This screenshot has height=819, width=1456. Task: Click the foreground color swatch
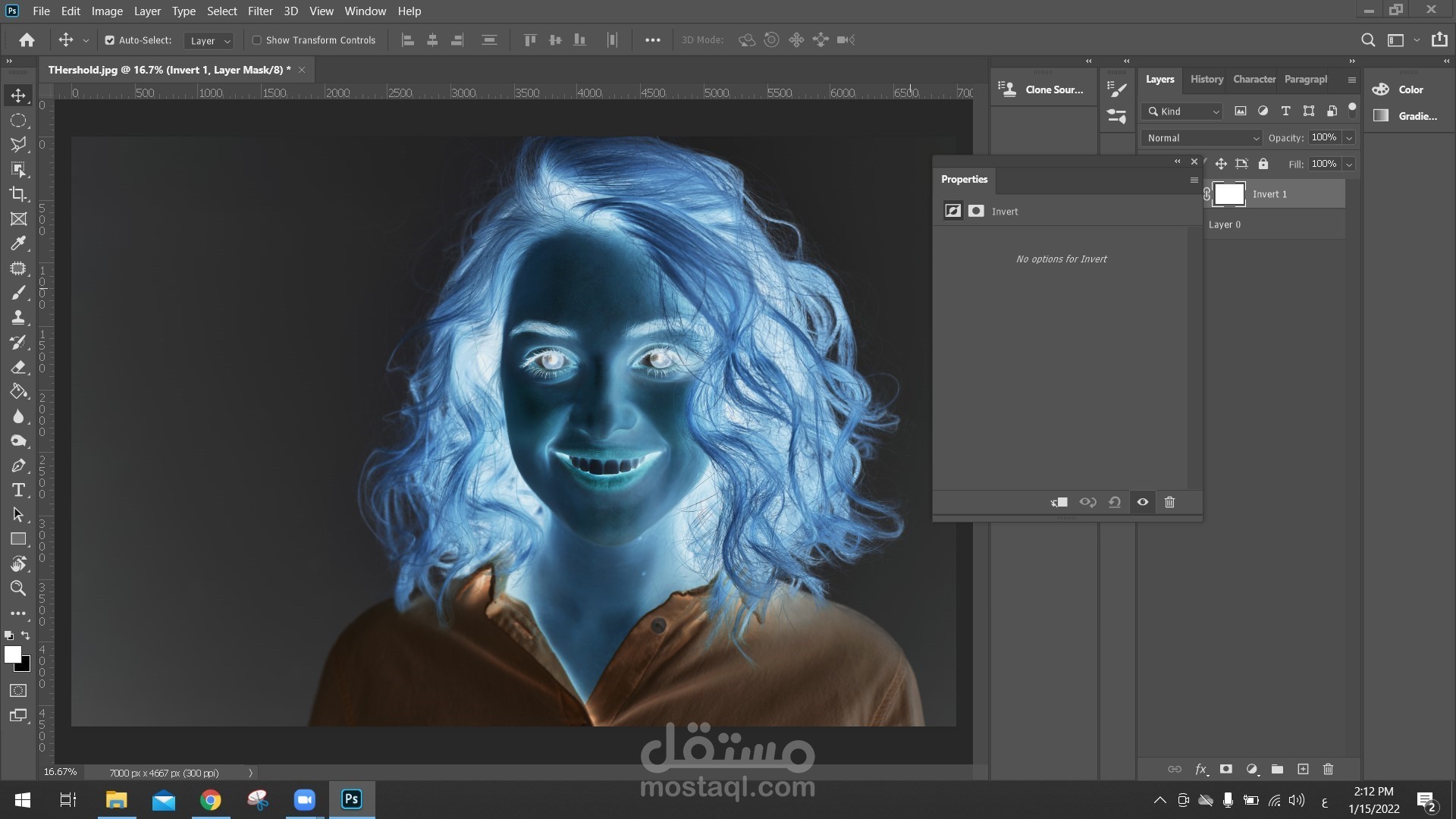(12, 654)
